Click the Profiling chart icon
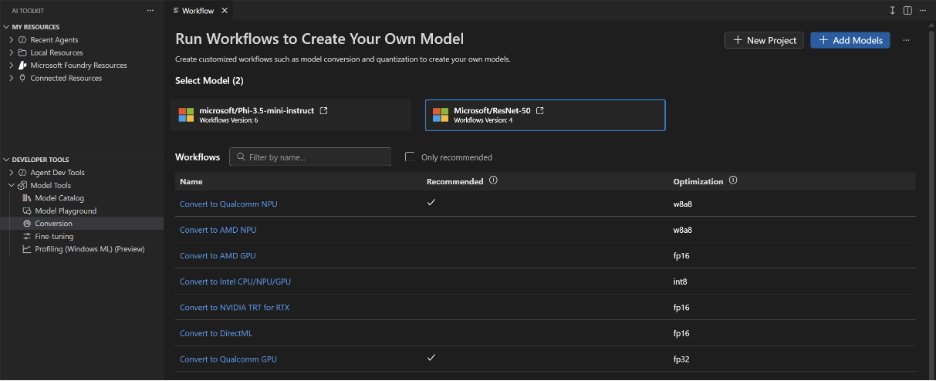 (x=27, y=249)
